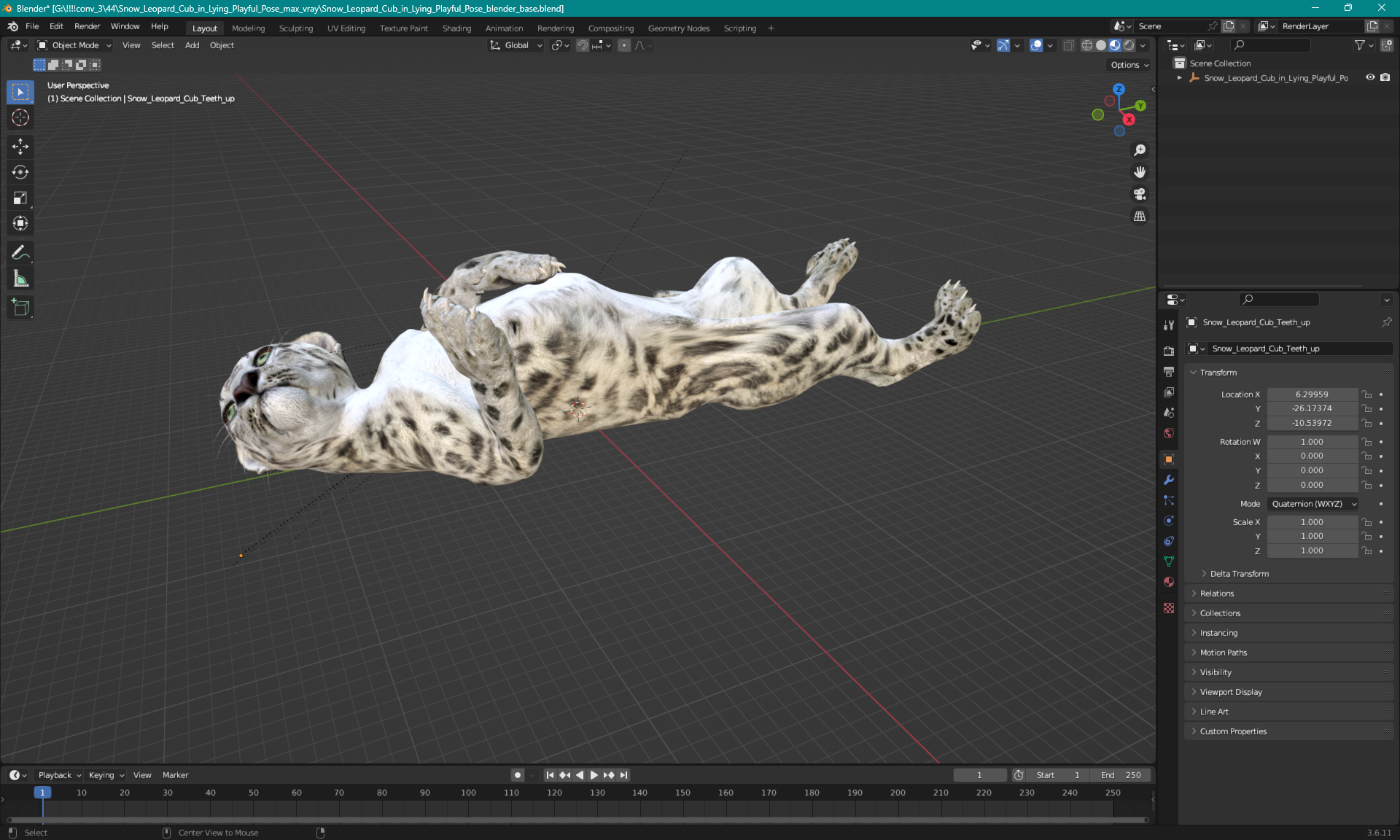1400x840 pixels.
Task: Click the pan hand viewport gizmo
Action: (1140, 172)
